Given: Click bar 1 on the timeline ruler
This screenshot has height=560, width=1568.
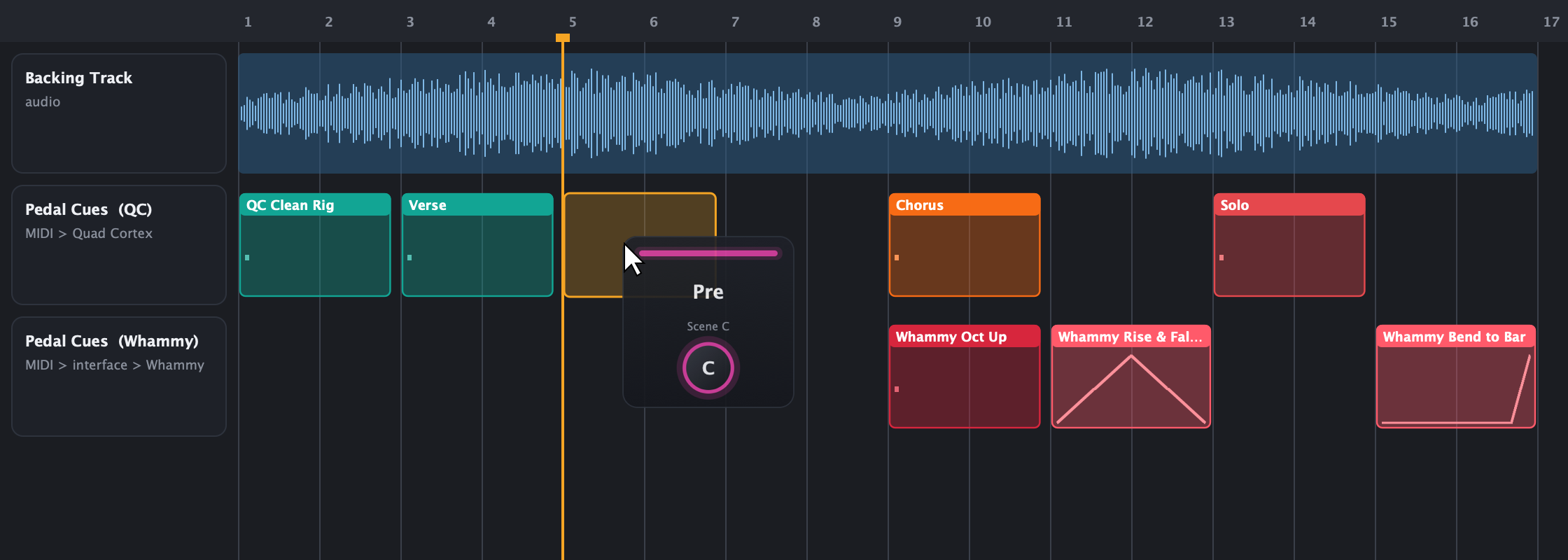Looking at the screenshot, I should click(248, 22).
